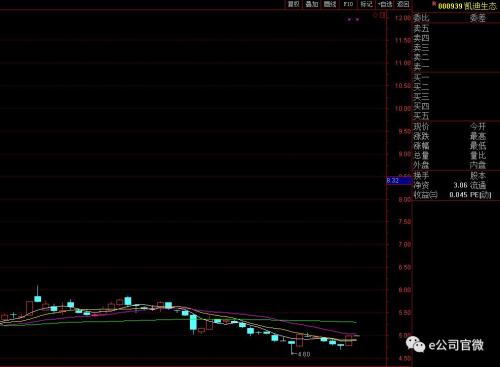Viewport: 500px width, 367px height.
Task: Select the stock title 000939 凯迪生态
Action: coord(467,6)
